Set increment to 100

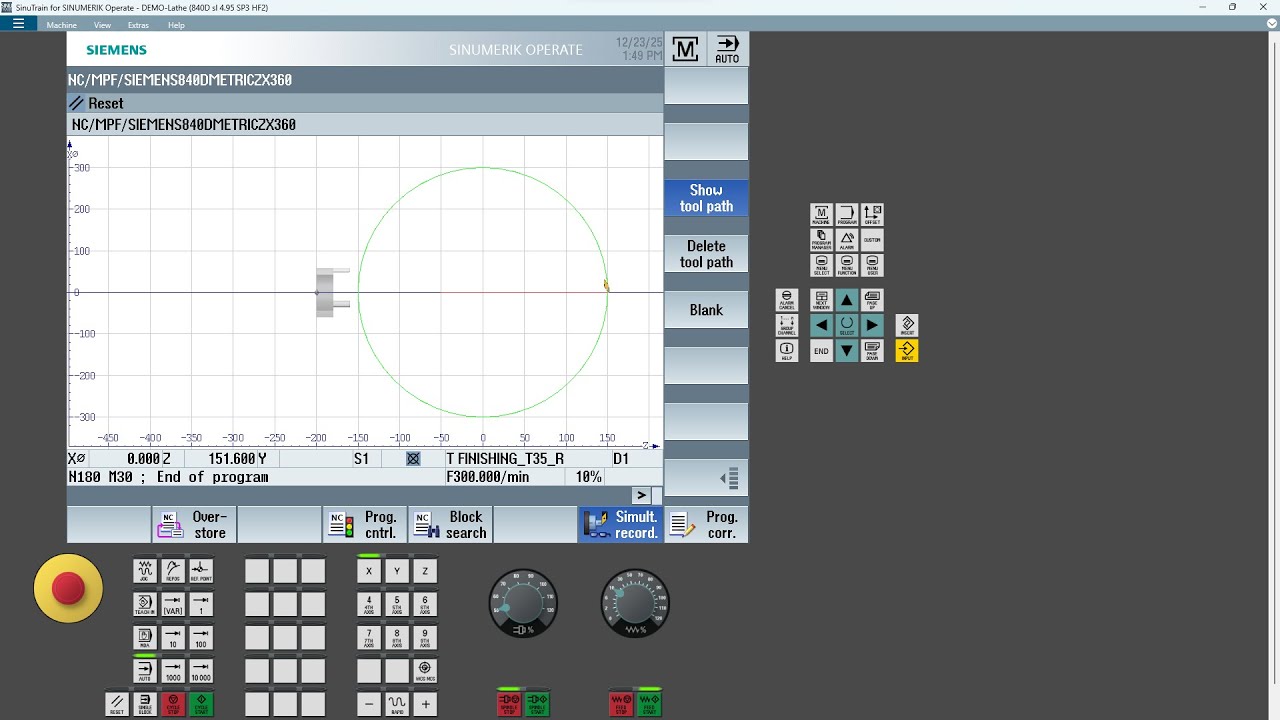pyautogui.click(x=201, y=637)
